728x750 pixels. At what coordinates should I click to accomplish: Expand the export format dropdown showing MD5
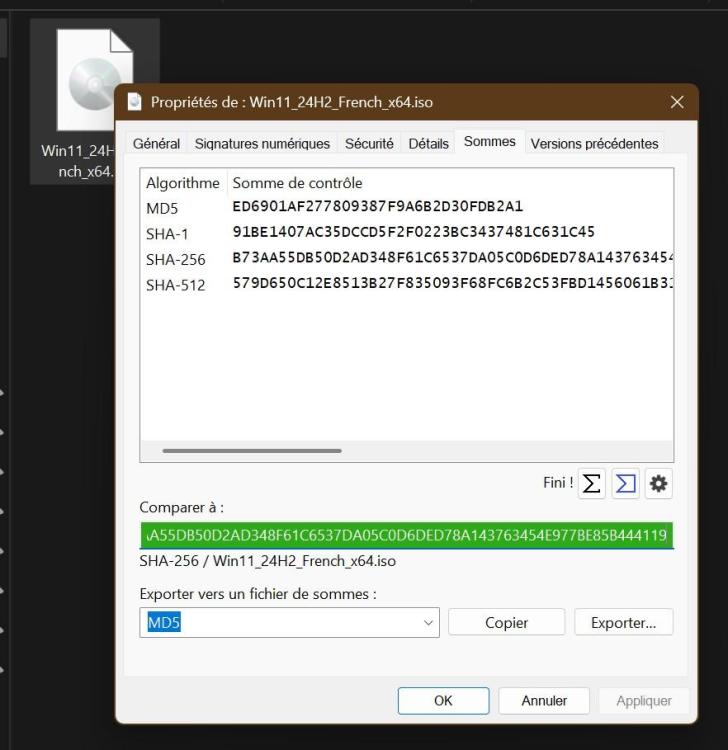point(429,623)
